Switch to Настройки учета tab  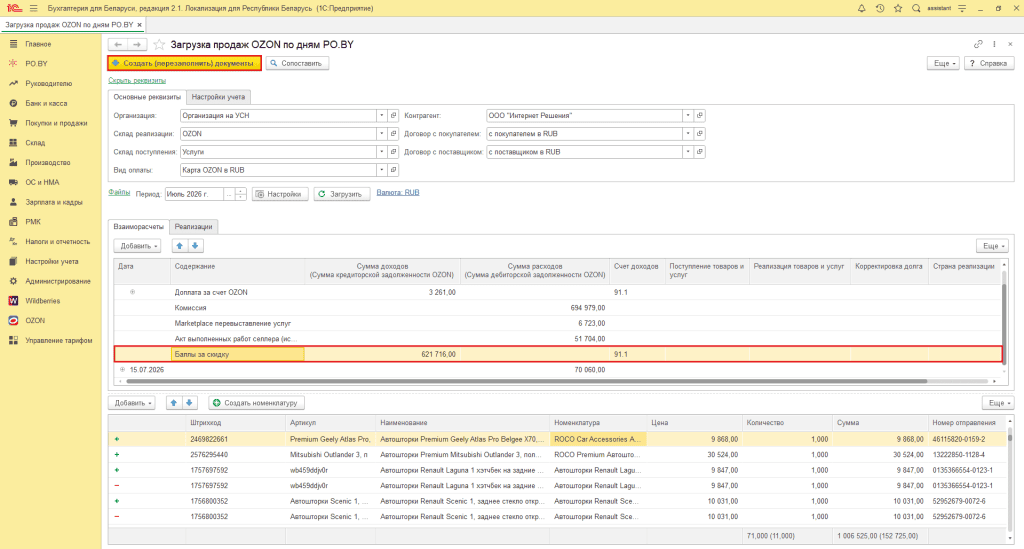(x=218, y=97)
